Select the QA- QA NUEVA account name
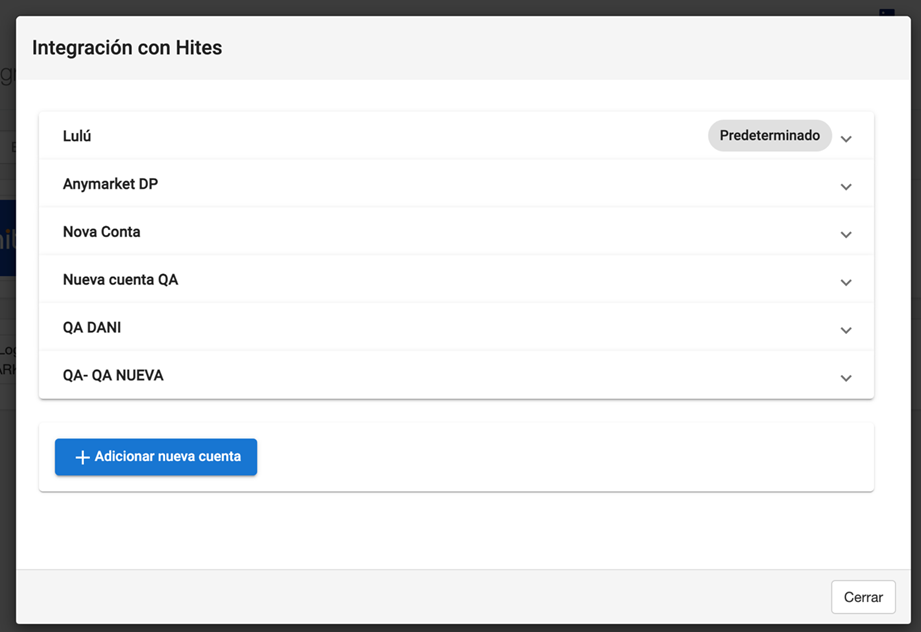921x632 pixels. tap(113, 375)
